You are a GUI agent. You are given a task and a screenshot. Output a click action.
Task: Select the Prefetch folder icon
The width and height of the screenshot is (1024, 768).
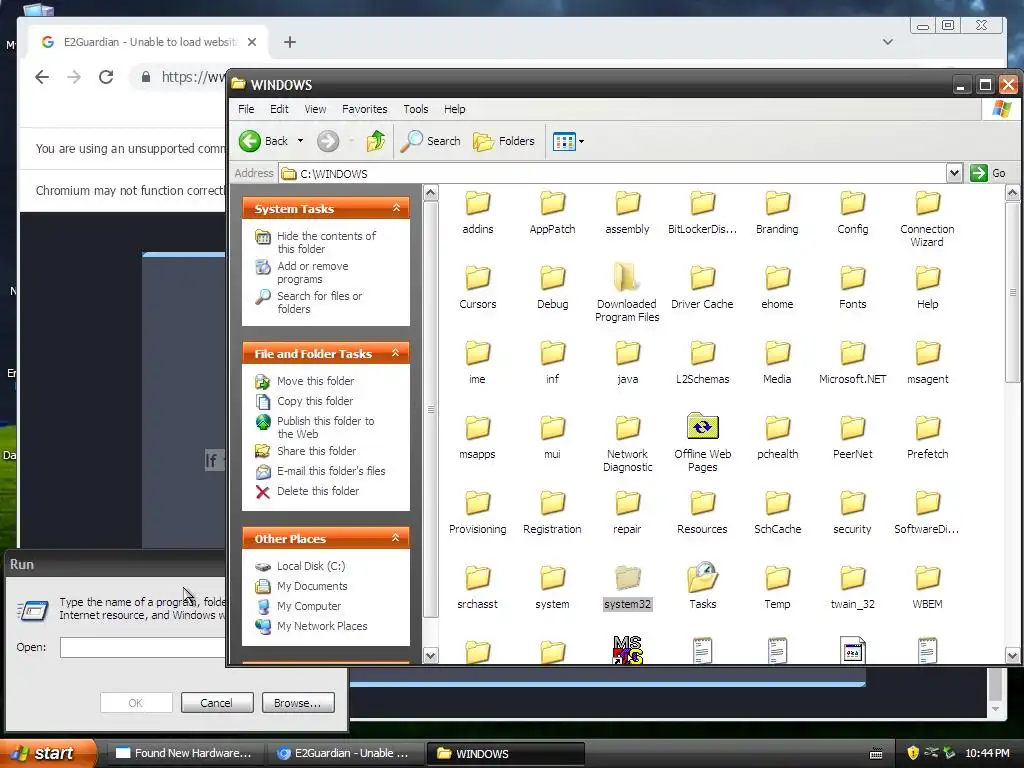tap(927, 428)
